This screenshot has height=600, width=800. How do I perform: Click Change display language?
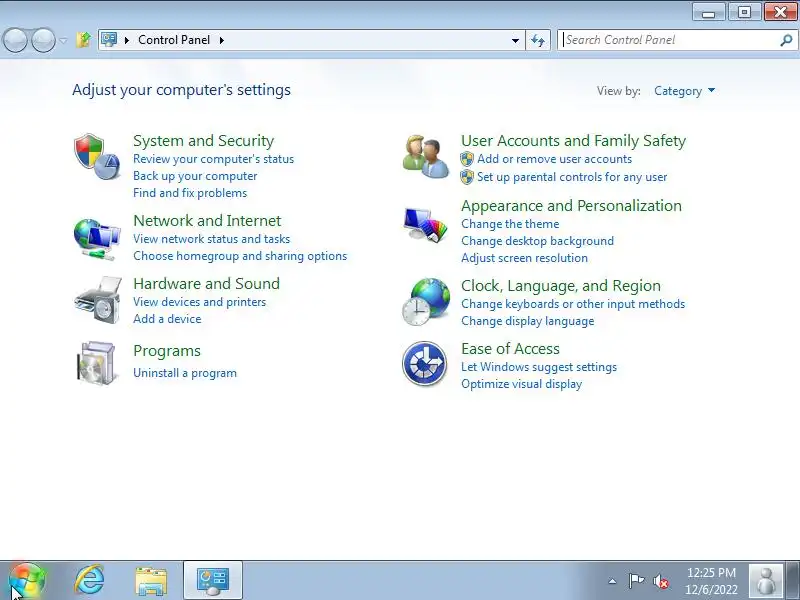click(528, 321)
